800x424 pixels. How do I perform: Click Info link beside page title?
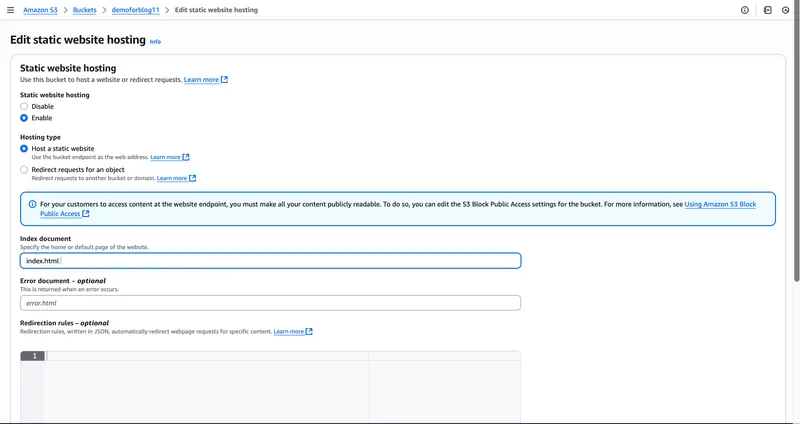pos(155,42)
